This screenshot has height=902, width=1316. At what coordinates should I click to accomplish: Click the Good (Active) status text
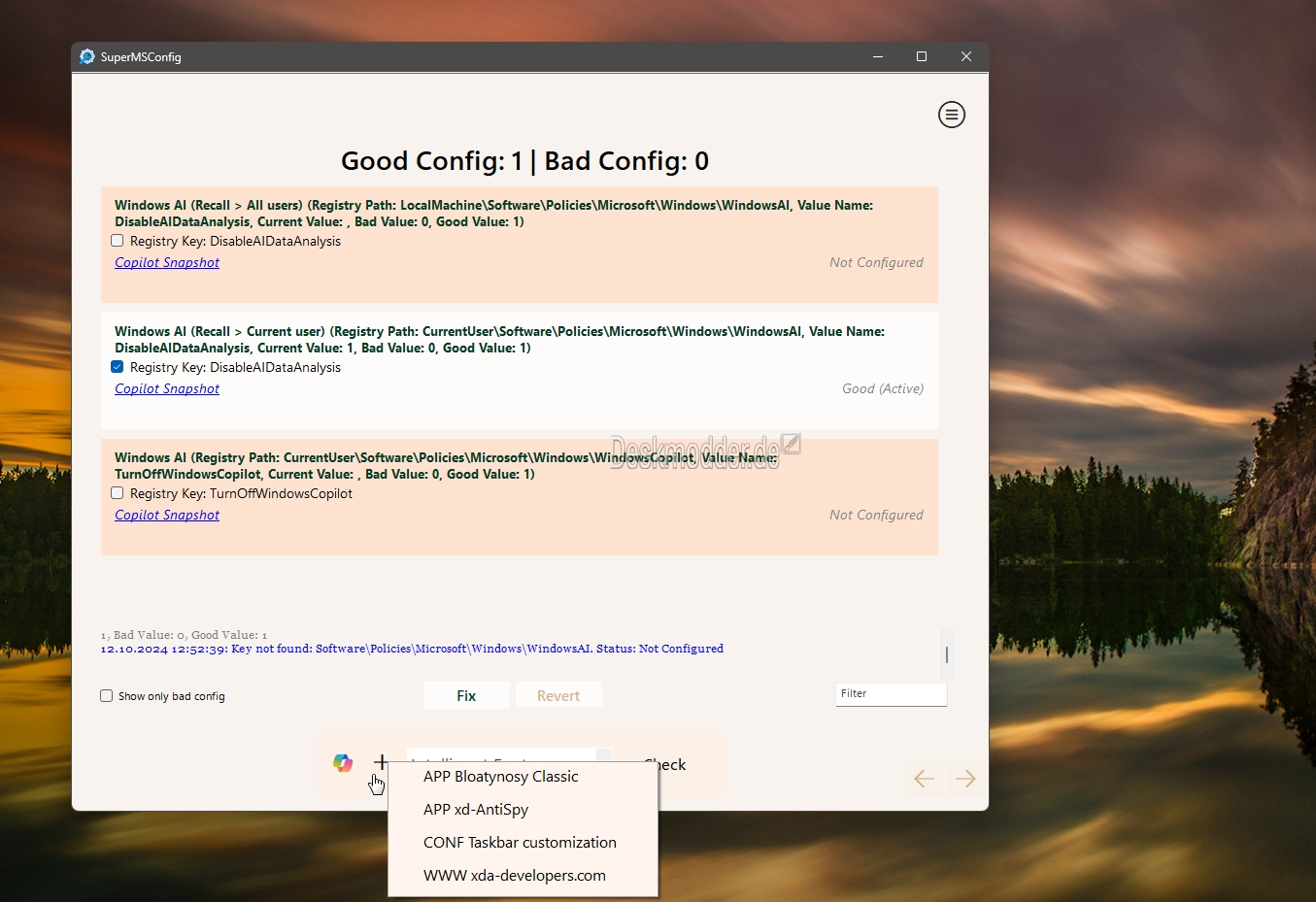tap(883, 388)
